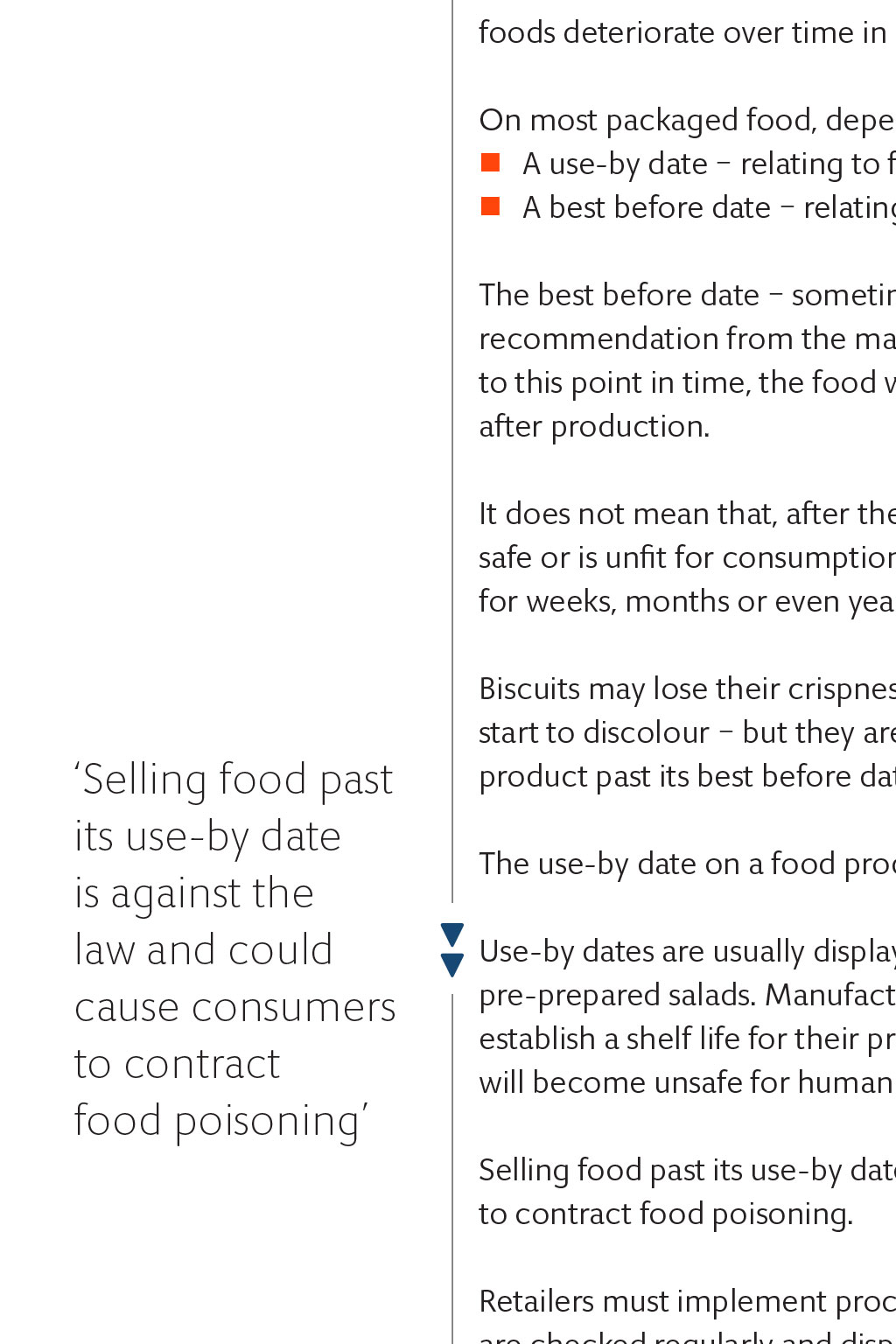896x1344 pixels.
Task: Click the line 'Retailers must implement'
Action: click(x=688, y=1301)
